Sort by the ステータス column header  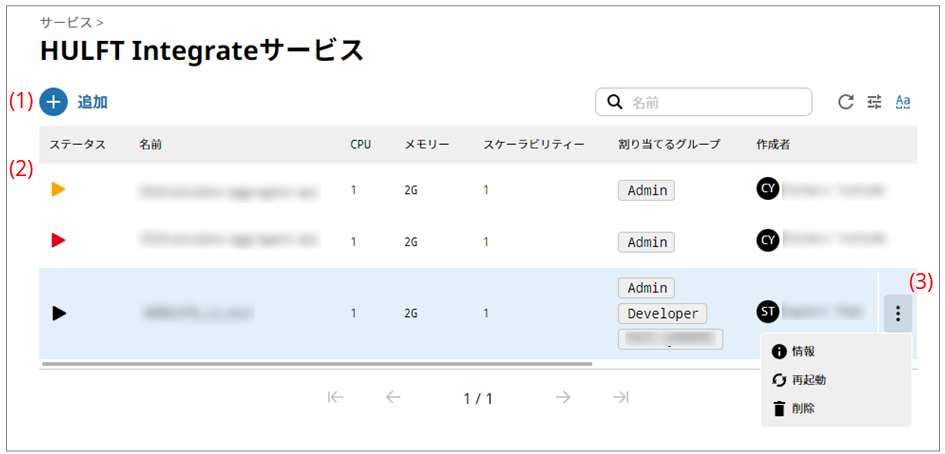pos(77,145)
